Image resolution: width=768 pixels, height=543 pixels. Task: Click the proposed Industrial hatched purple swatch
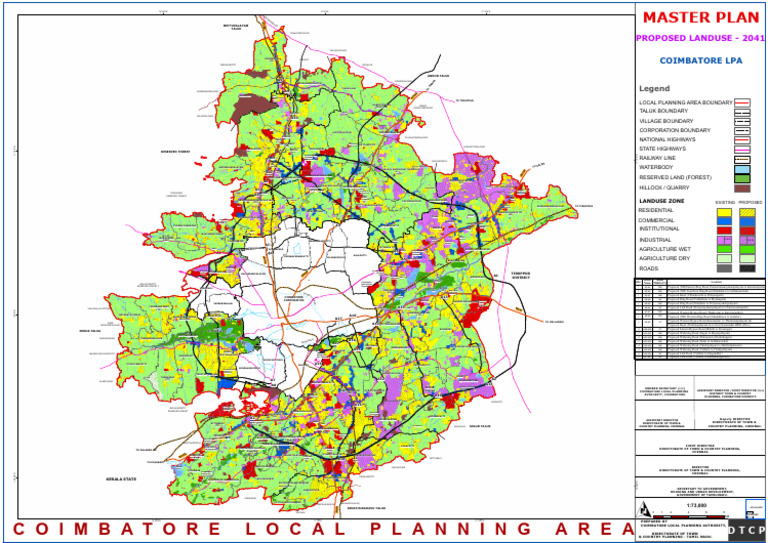point(747,240)
